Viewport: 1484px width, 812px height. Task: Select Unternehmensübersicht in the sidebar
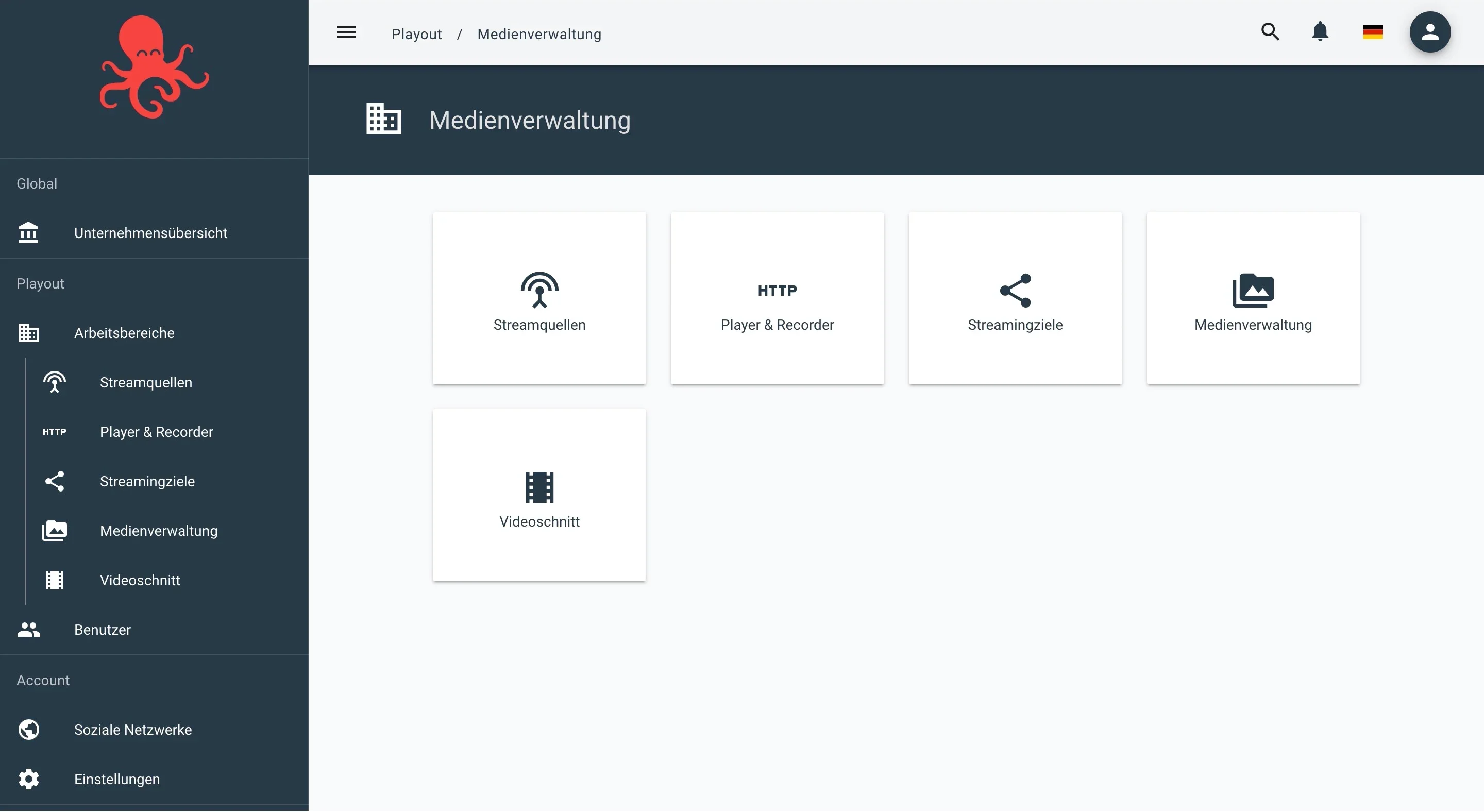point(150,233)
